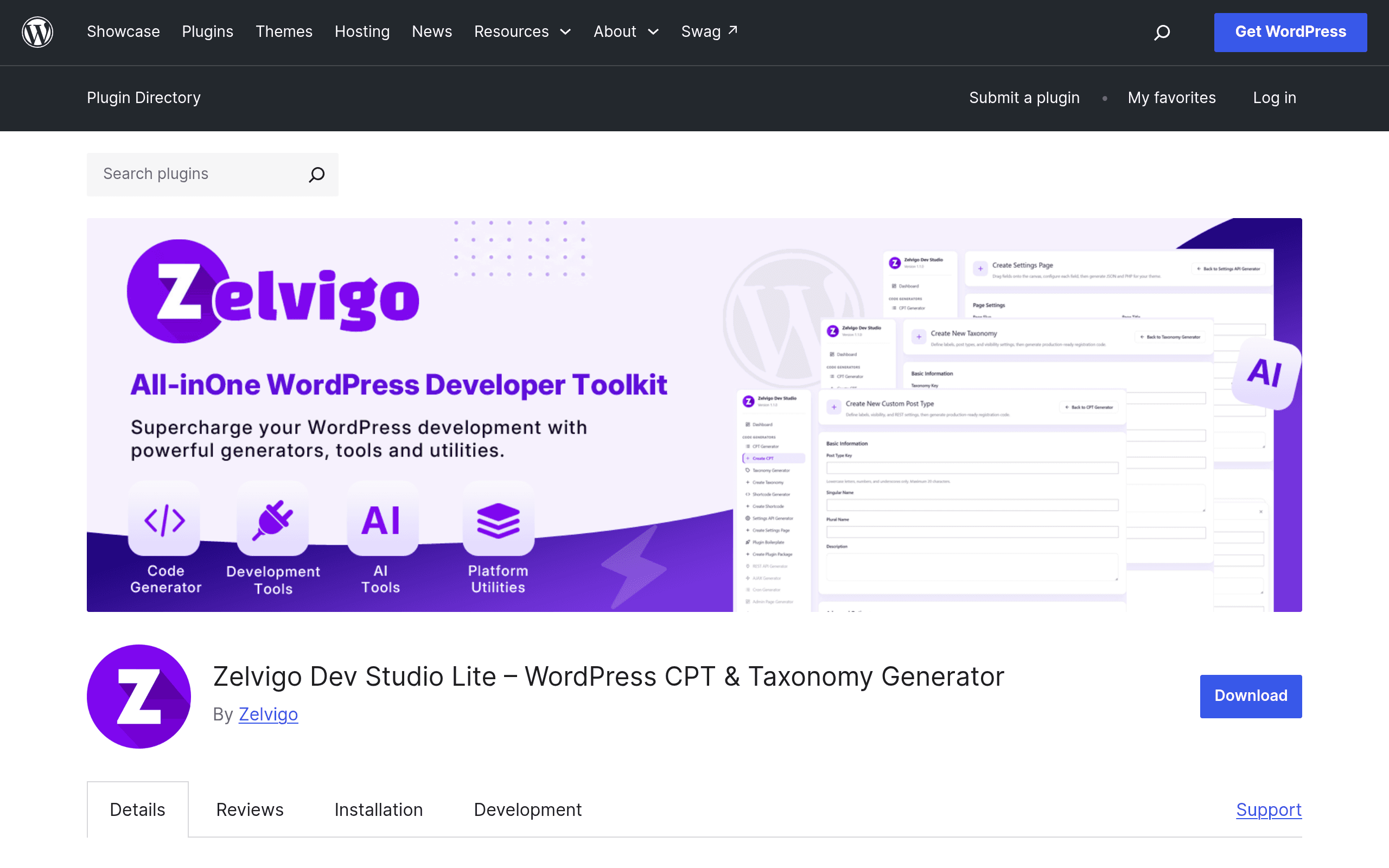Open the Themes menu item
The height and width of the screenshot is (868, 1389).
[x=284, y=31]
